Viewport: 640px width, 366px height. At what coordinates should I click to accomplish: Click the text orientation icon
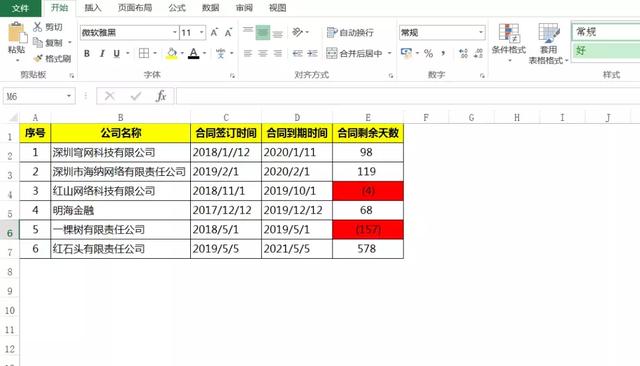298,32
